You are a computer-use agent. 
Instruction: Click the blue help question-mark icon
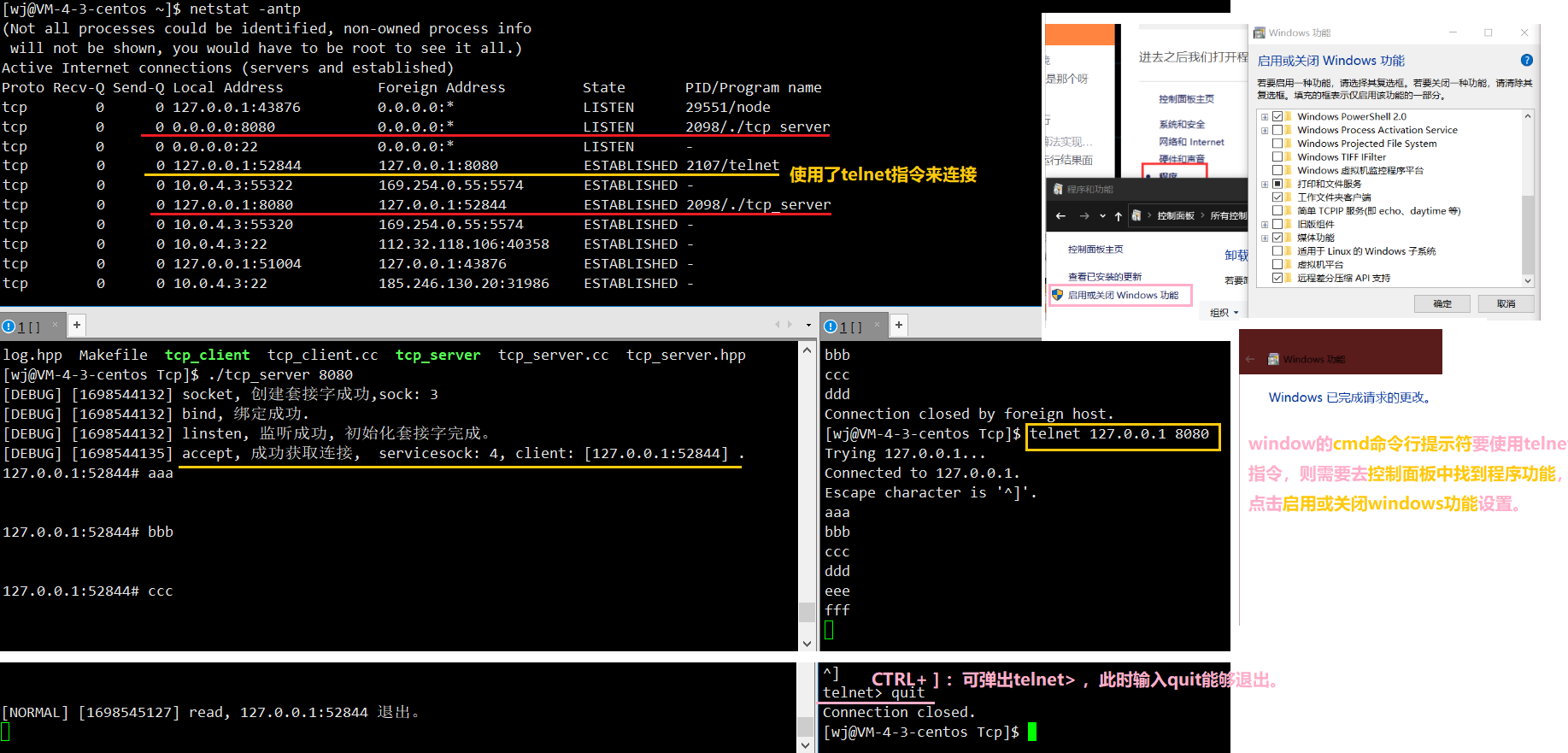point(1526,60)
